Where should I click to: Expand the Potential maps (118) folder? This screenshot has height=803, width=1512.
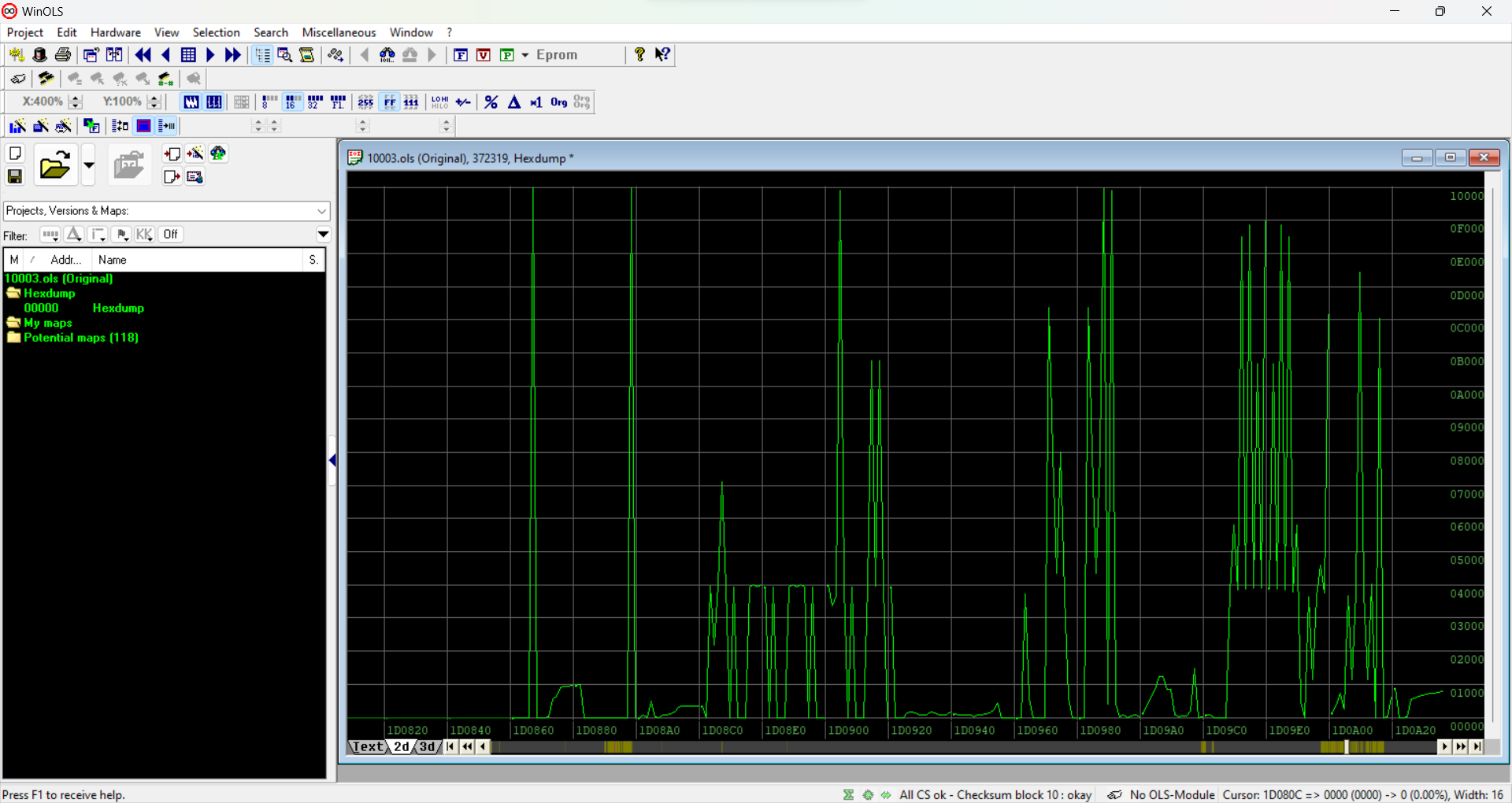[x=13, y=338]
